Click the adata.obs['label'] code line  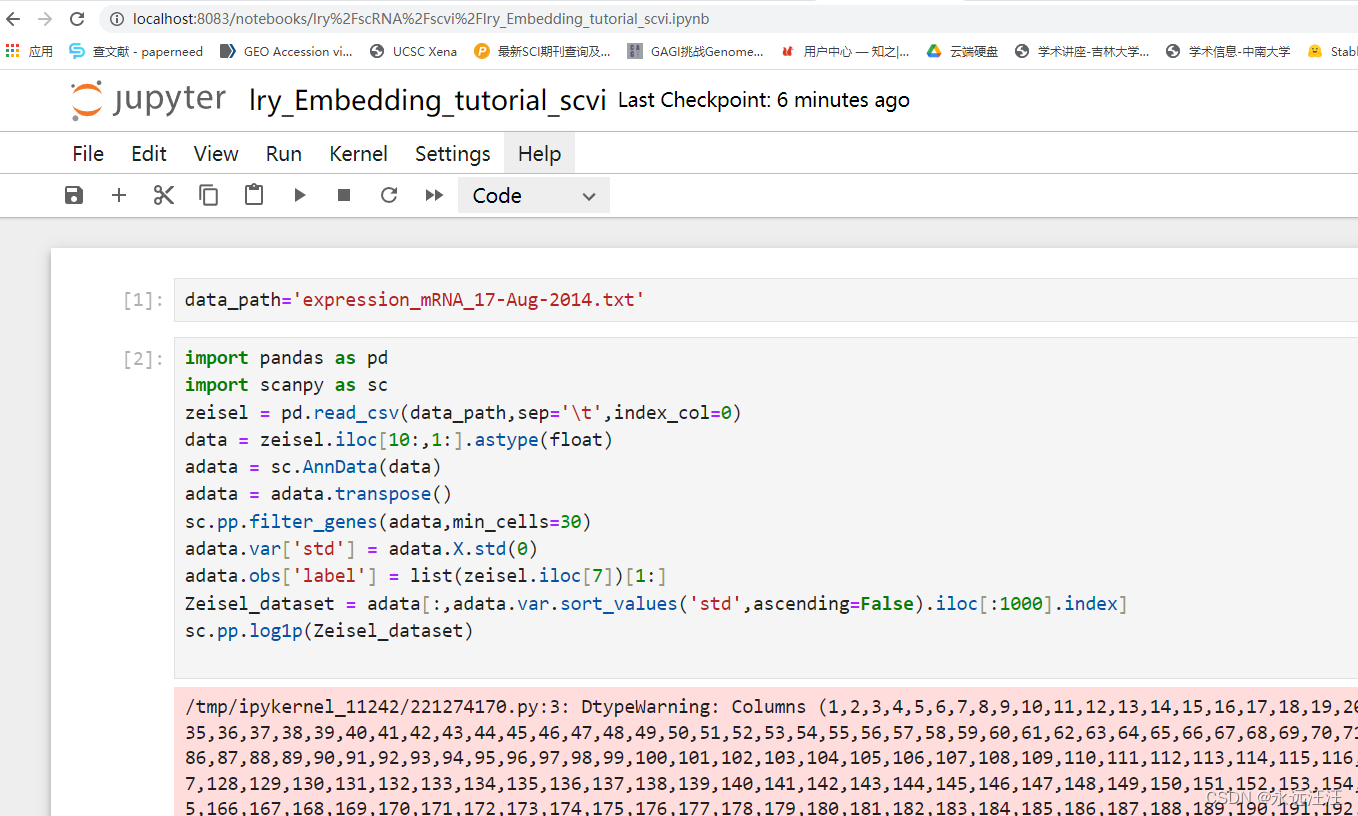point(425,576)
